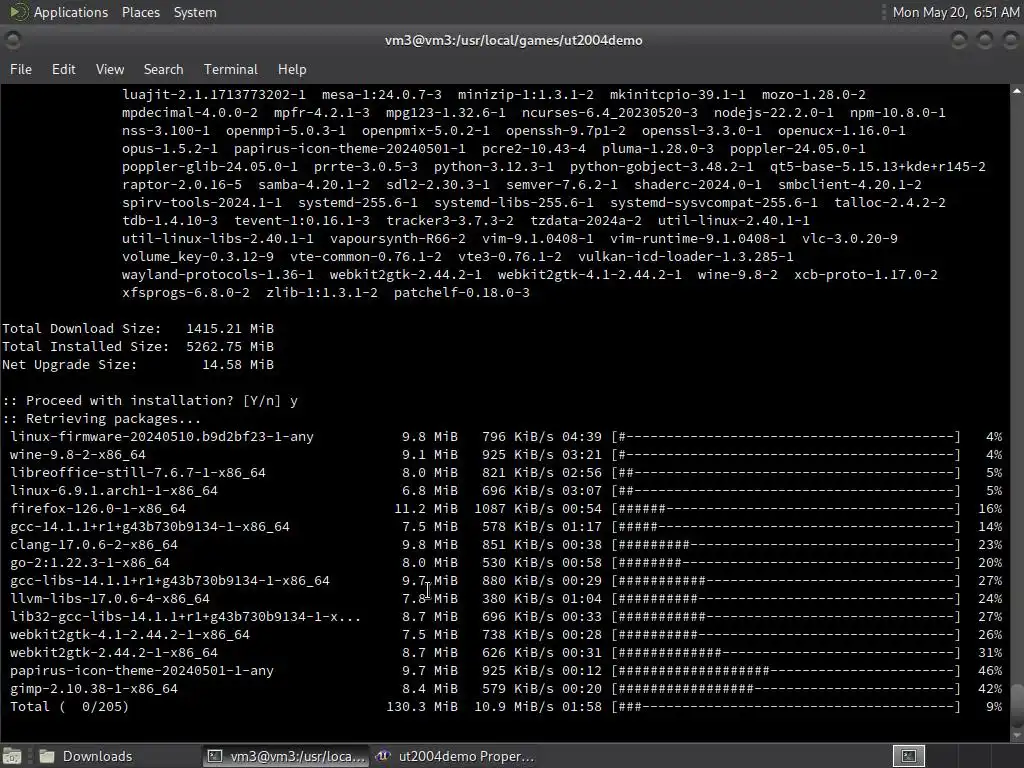Click the libreoffice-still-7.6.7-1 download line
The height and width of the screenshot is (768, 1024).
point(505,472)
